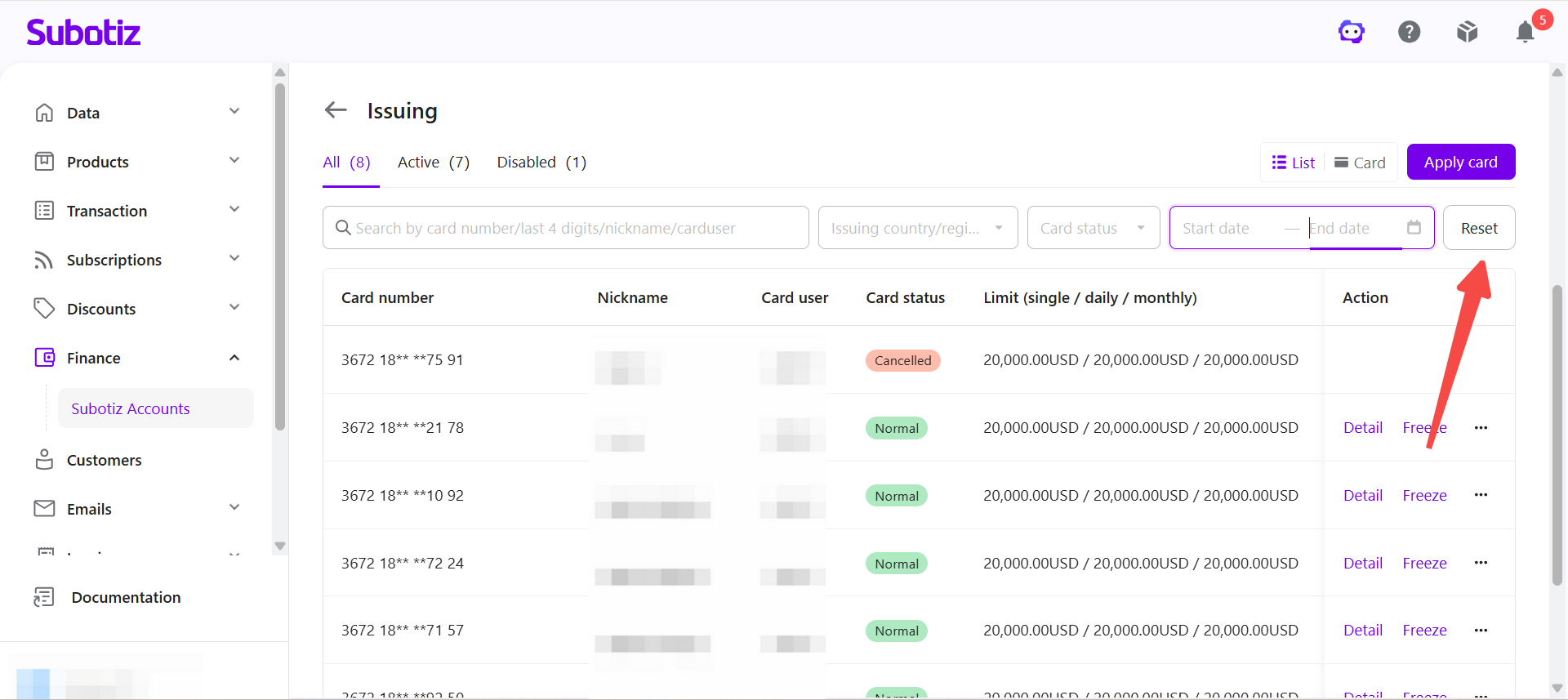
Task: Open the Card status dropdown
Action: (x=1094, y=228)
